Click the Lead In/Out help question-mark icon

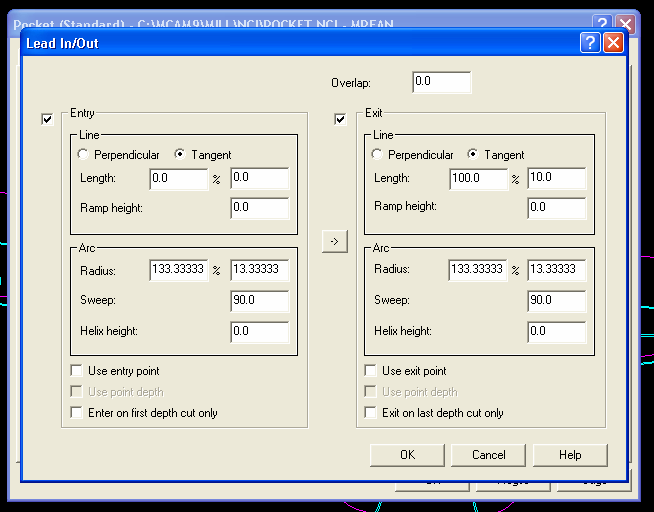pyautogui.click(x=590, y=43)
